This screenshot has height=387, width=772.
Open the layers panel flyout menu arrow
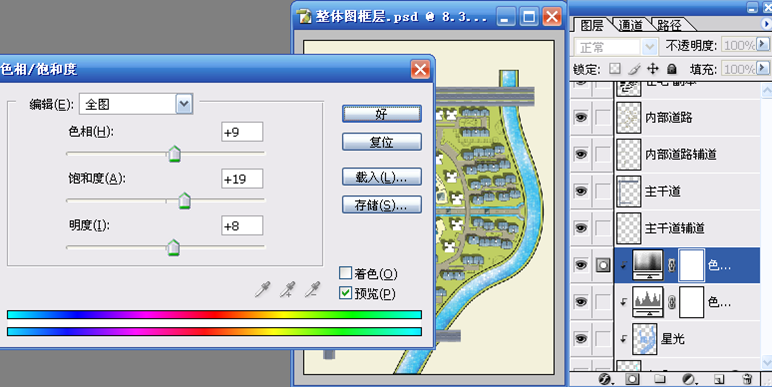pos(767,24)
